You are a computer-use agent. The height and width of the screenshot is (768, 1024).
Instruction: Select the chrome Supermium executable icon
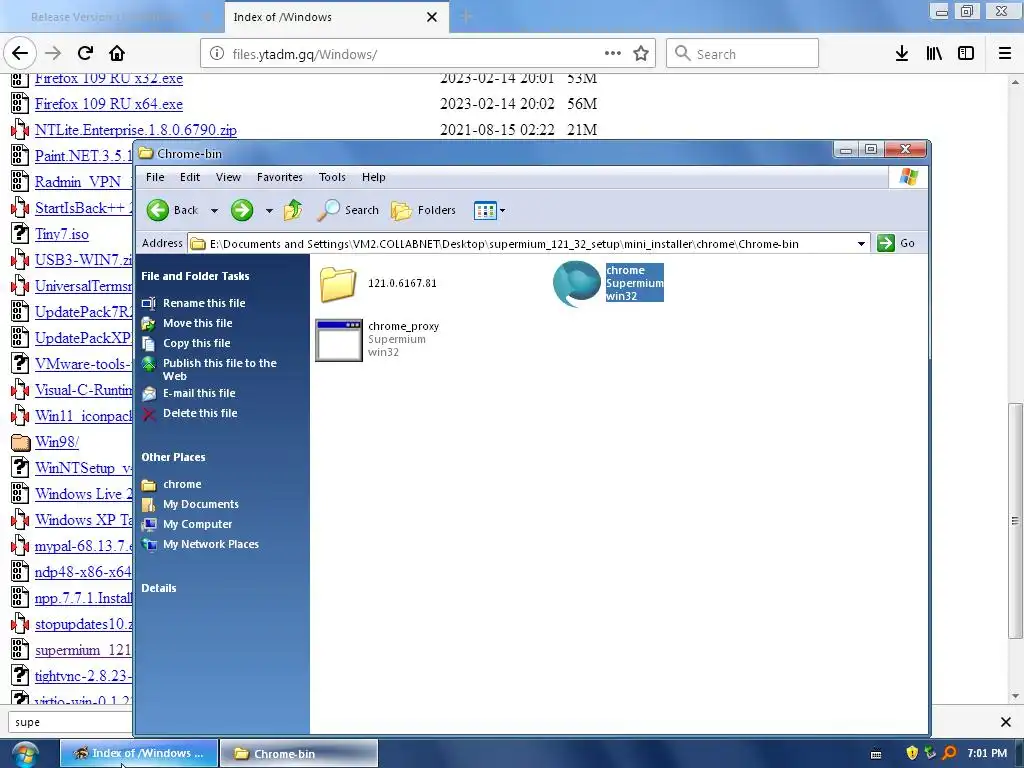(577, 283)
